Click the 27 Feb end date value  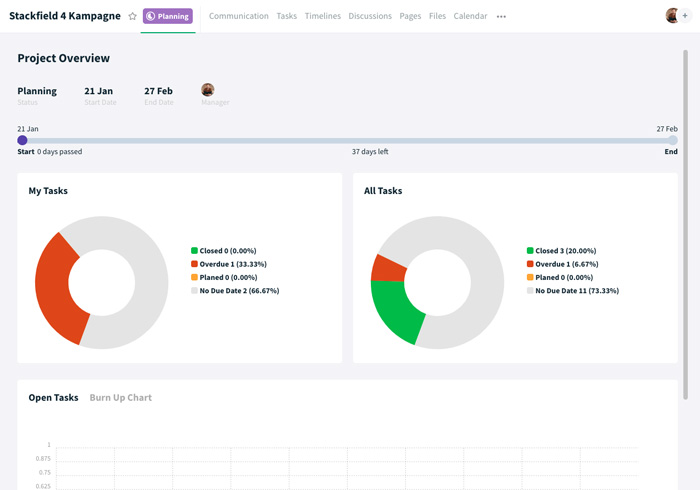coord(158,91)
